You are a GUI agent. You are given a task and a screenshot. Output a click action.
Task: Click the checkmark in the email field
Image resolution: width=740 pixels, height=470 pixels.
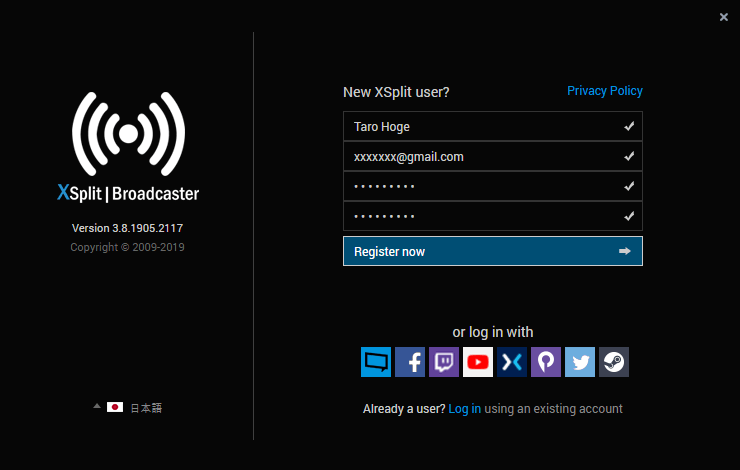(x=629, y=156)
